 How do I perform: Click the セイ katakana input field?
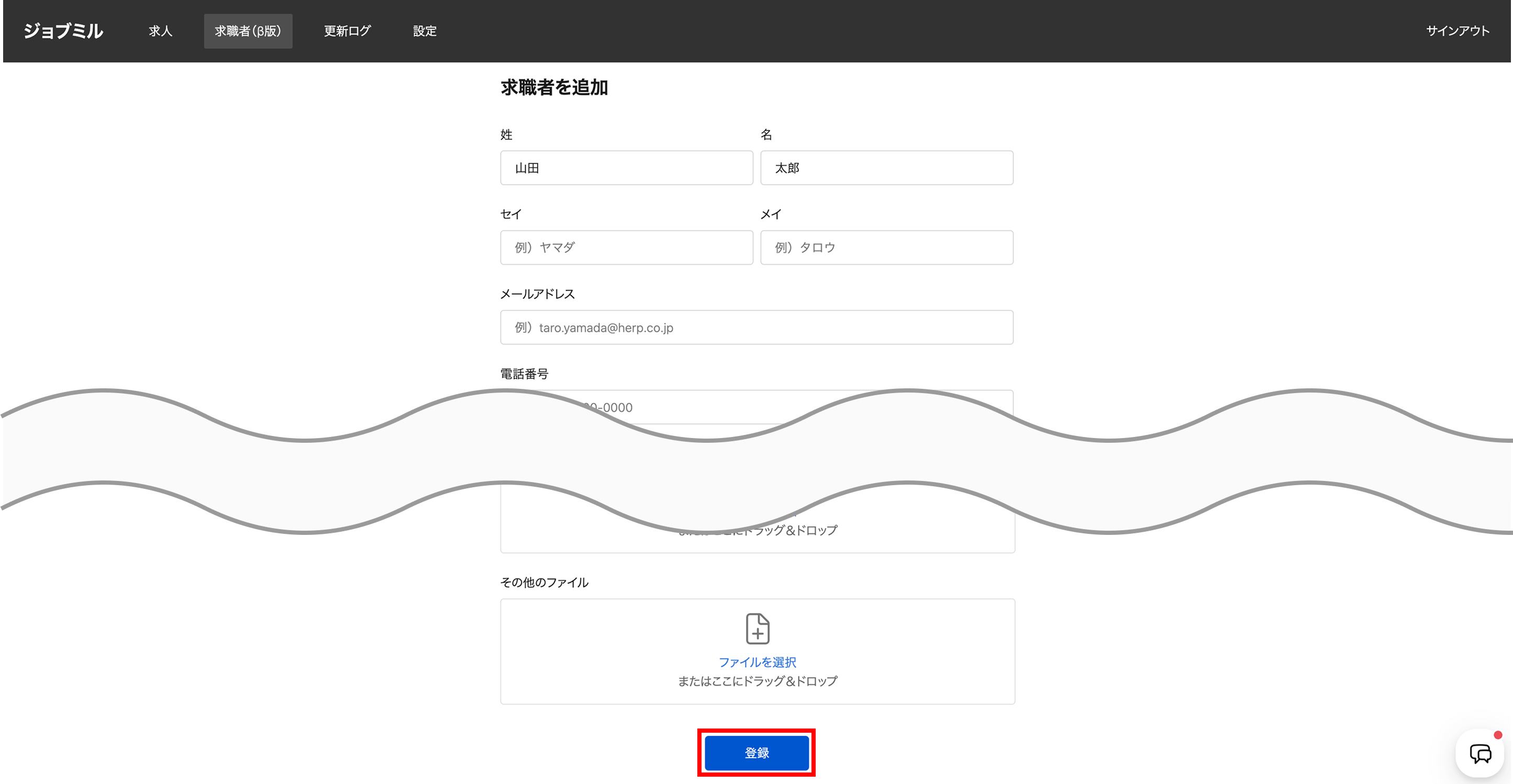(626, 247)
